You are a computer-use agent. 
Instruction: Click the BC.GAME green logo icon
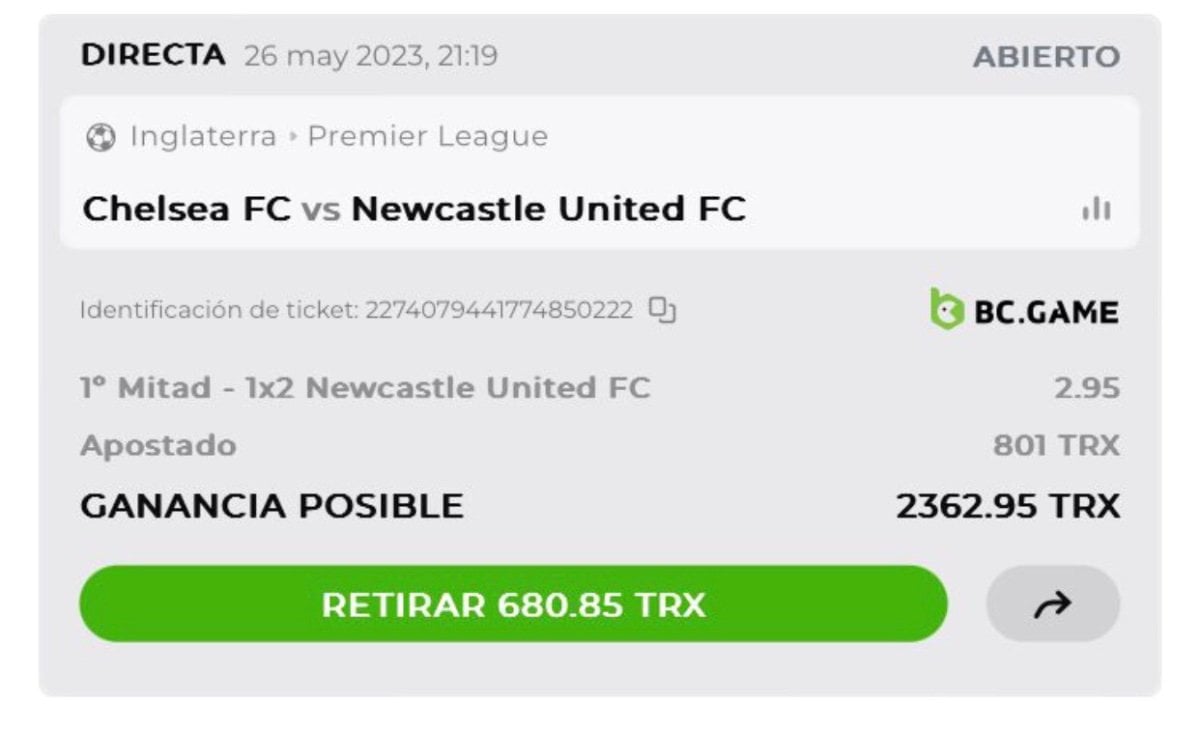[x=944, y=310]
